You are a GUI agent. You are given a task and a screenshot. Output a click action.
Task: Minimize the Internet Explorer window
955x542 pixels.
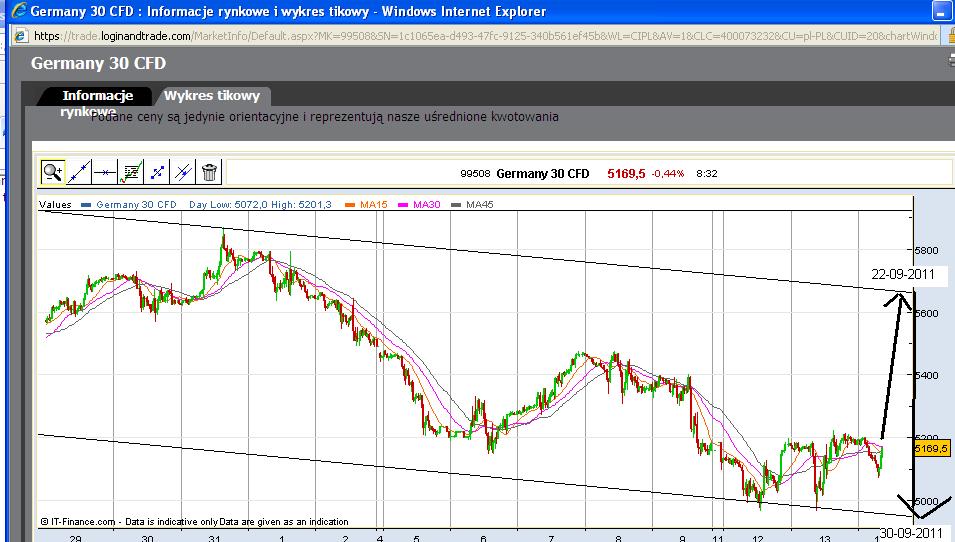click(x=940, y=12)
